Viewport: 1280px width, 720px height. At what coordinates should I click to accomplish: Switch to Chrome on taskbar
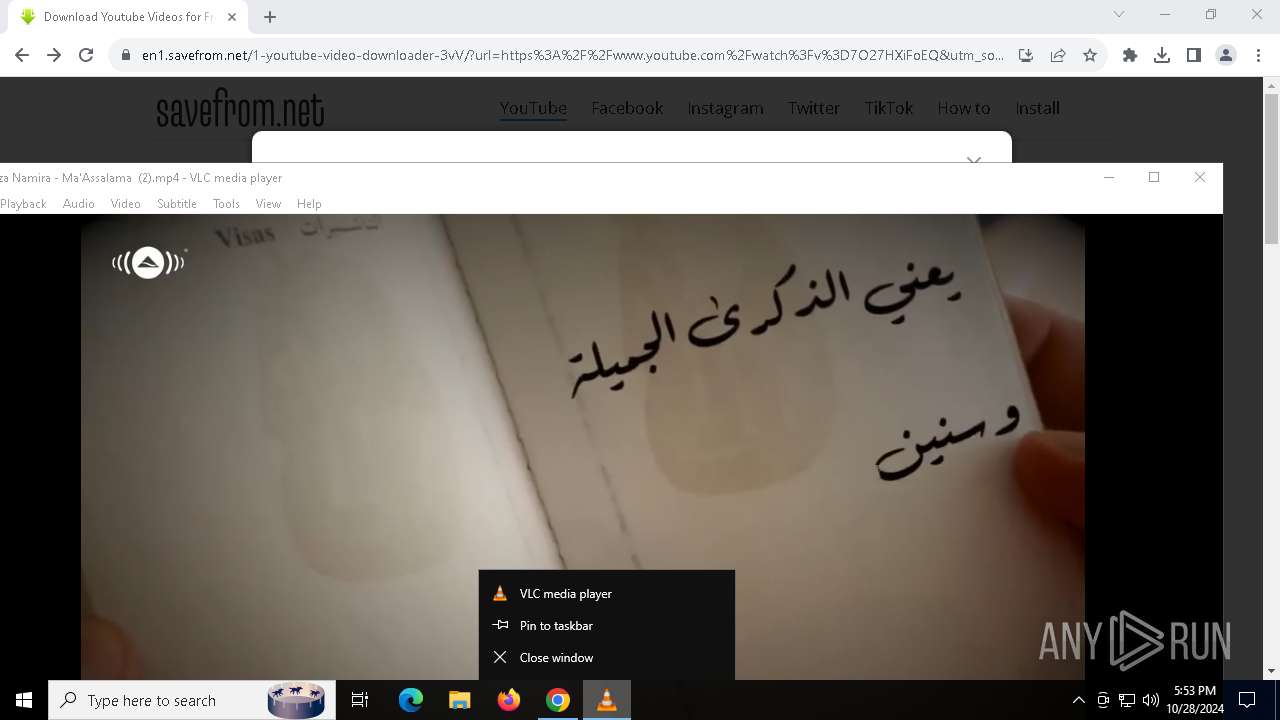pos(558,700)
